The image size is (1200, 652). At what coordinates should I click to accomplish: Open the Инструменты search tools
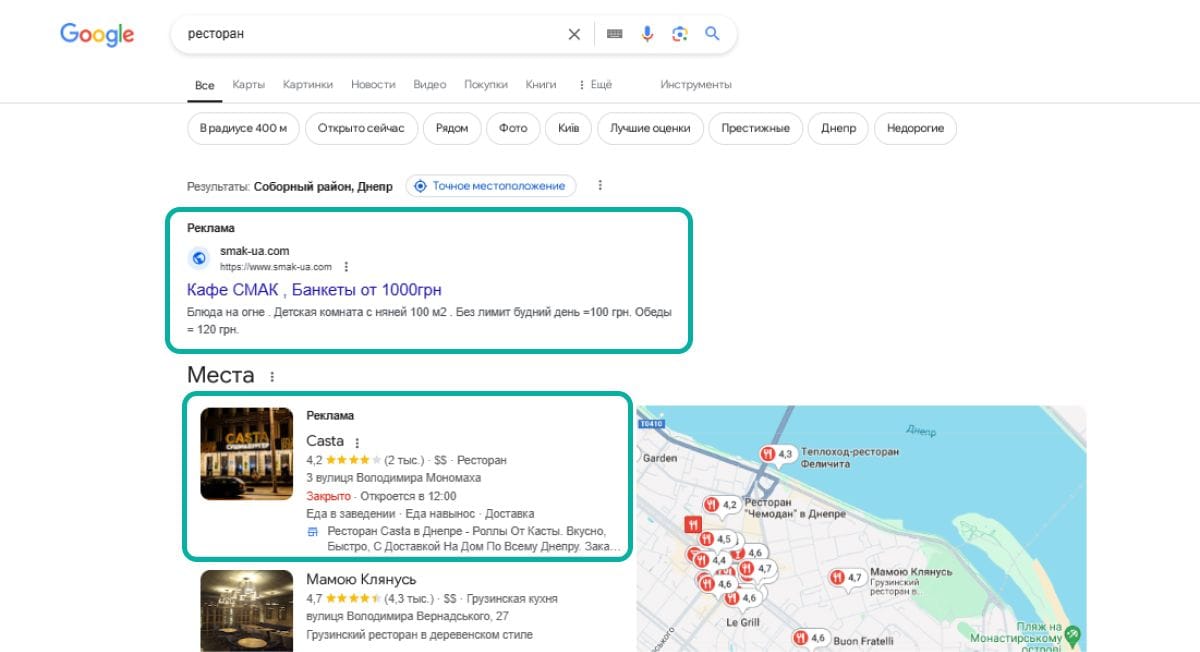[x=696, y=85]
